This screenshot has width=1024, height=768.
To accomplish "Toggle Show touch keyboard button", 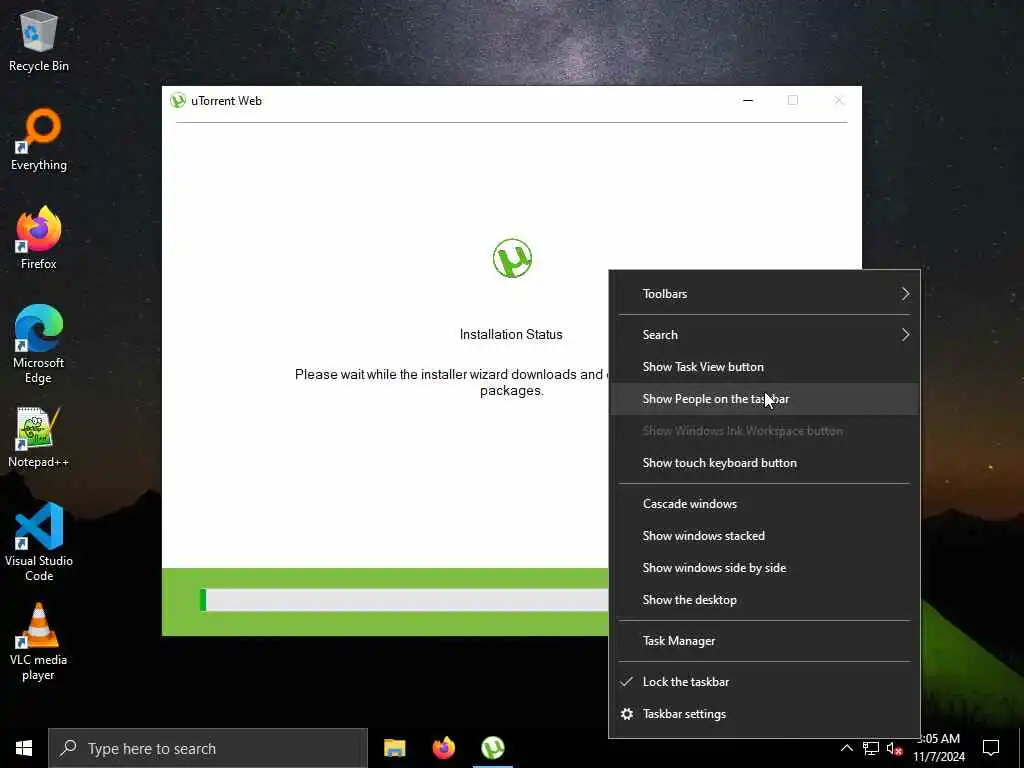I will click(764, 463).
